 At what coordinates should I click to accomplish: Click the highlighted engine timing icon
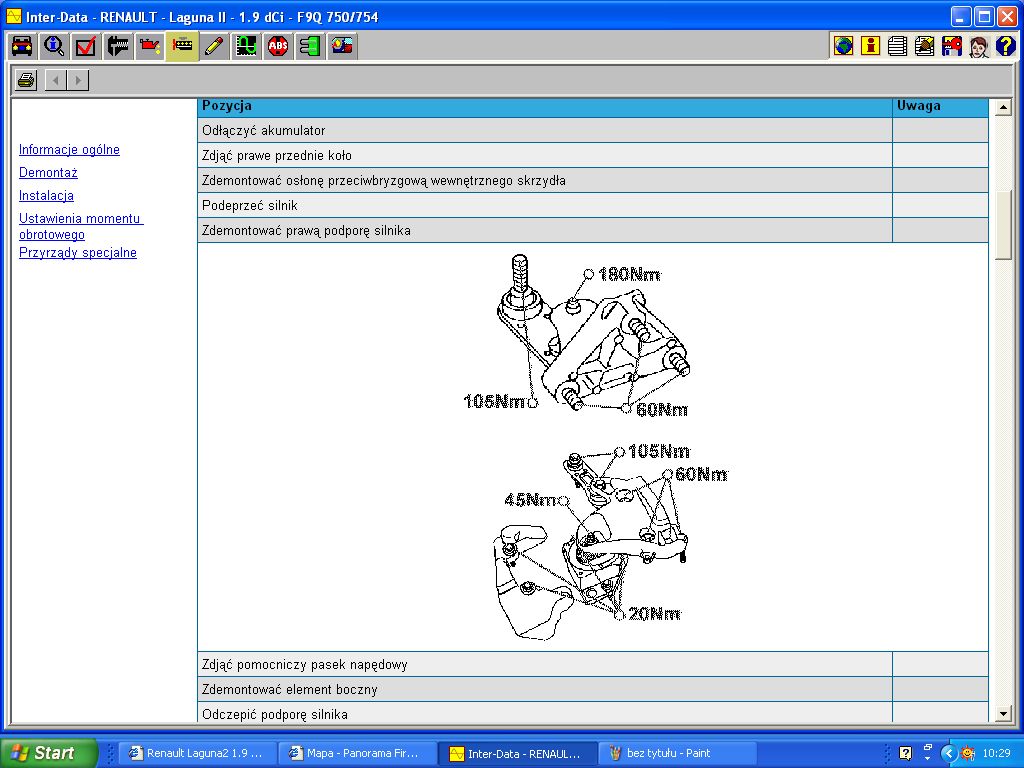click(182, 46)
